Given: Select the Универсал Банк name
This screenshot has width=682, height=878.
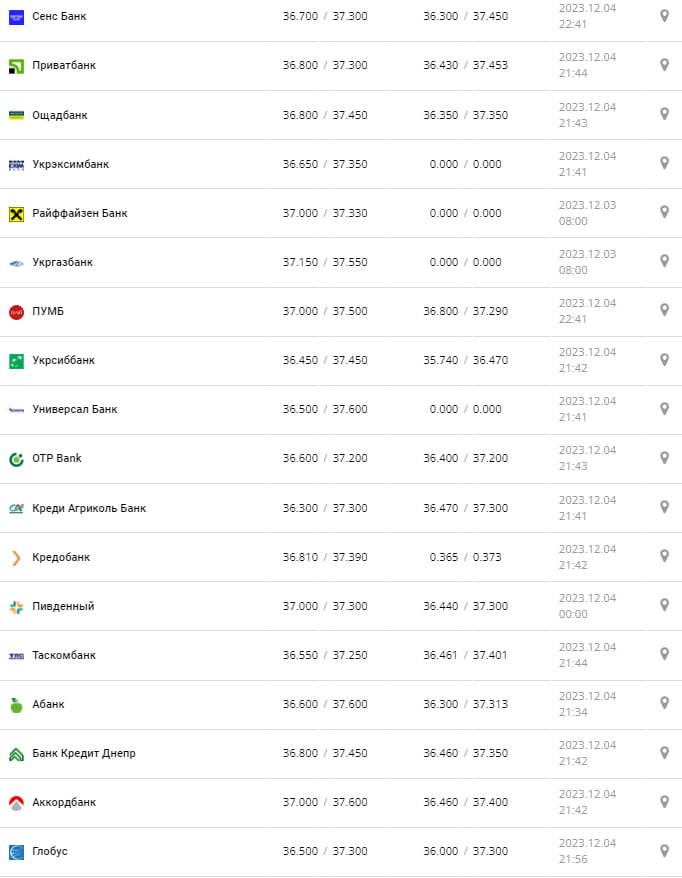Looking at the screenshot, I should [74, 409].
